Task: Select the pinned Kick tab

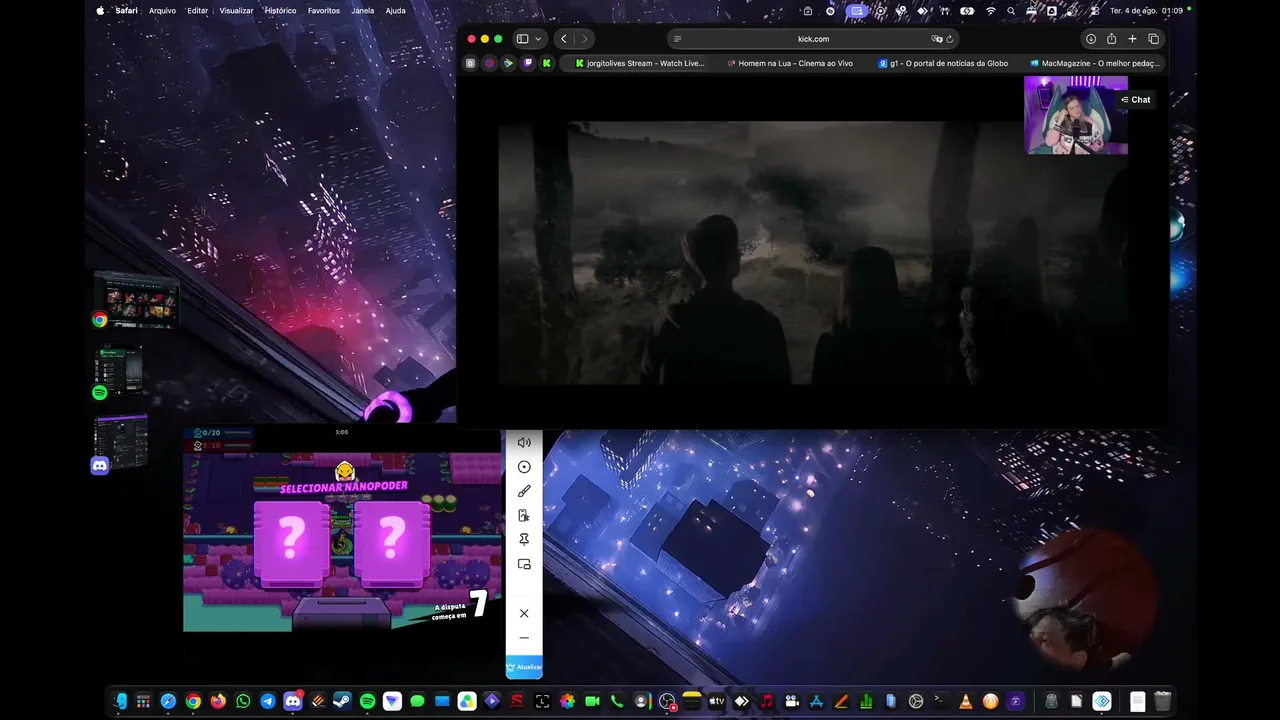Action: pyautogui.click(x=547, y=63)
